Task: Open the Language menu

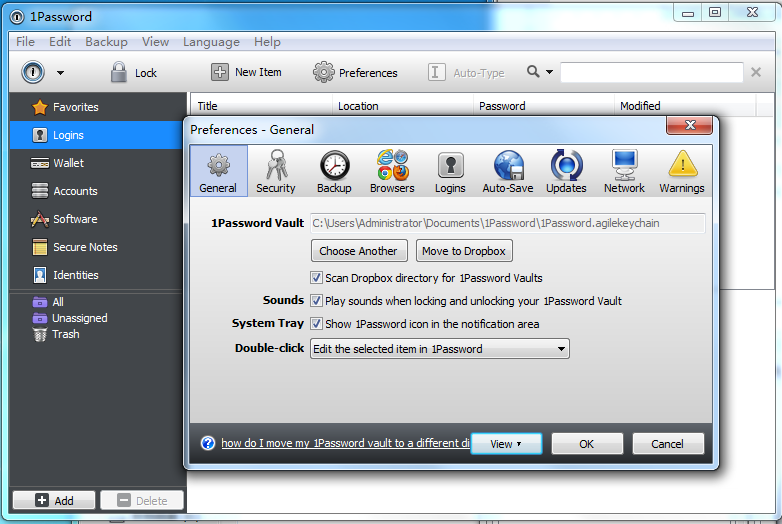Action: point(211,42)
